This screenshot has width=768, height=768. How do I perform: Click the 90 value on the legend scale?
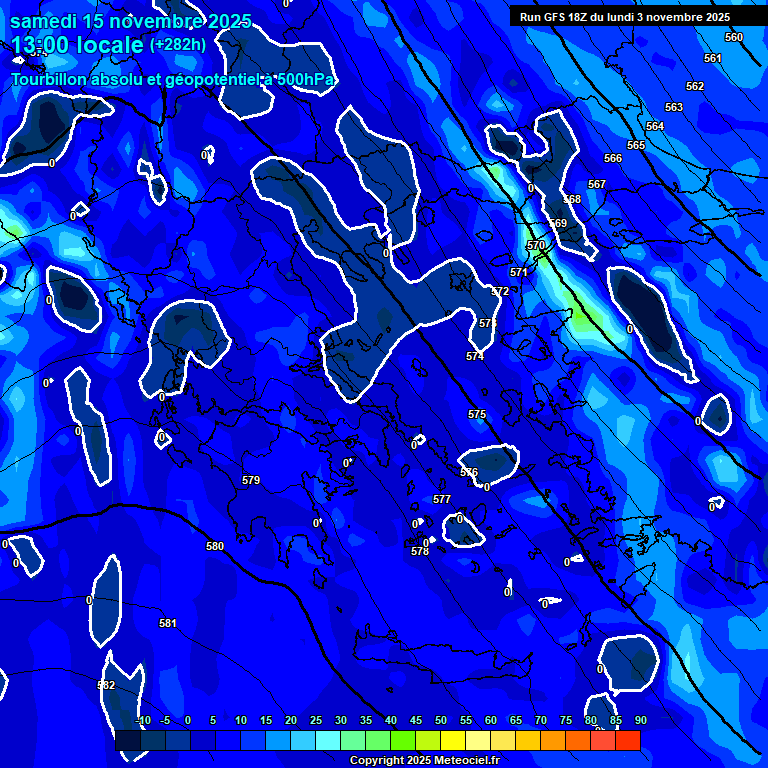640,720
